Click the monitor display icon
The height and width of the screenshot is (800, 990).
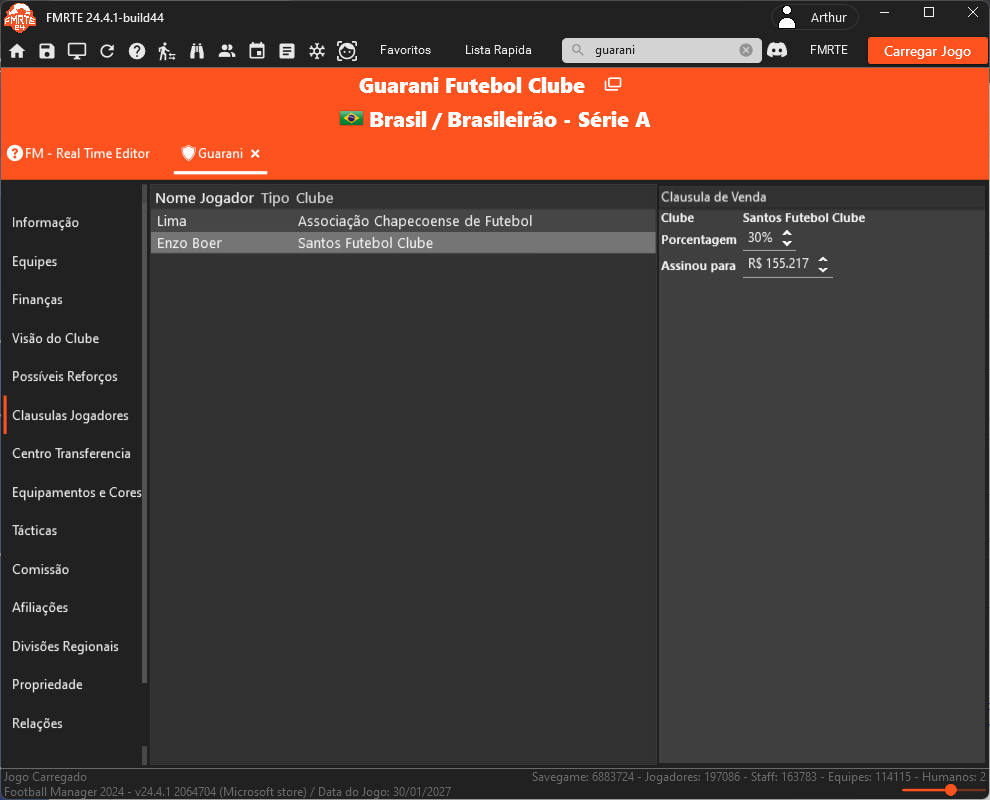77,51
